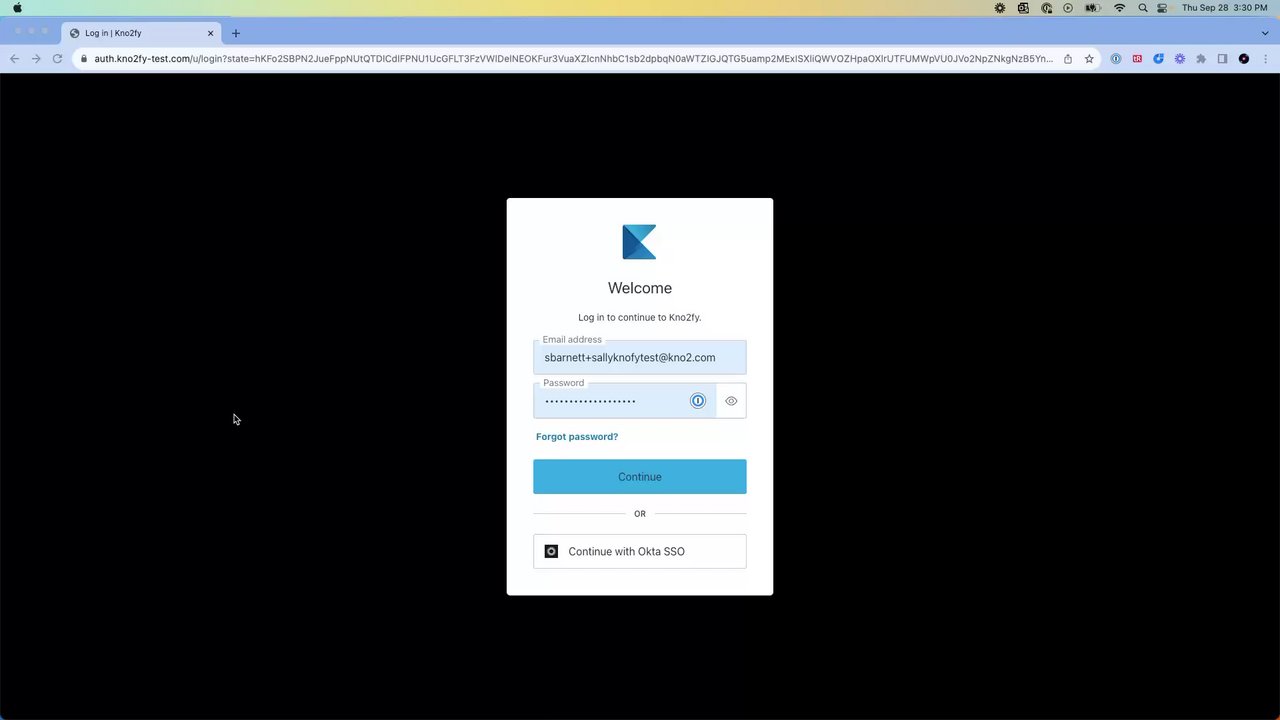The width and height of the screenshot is (1280, 720).
Task: Click the 1Password icon in the password field
Action: pos(698,401)
